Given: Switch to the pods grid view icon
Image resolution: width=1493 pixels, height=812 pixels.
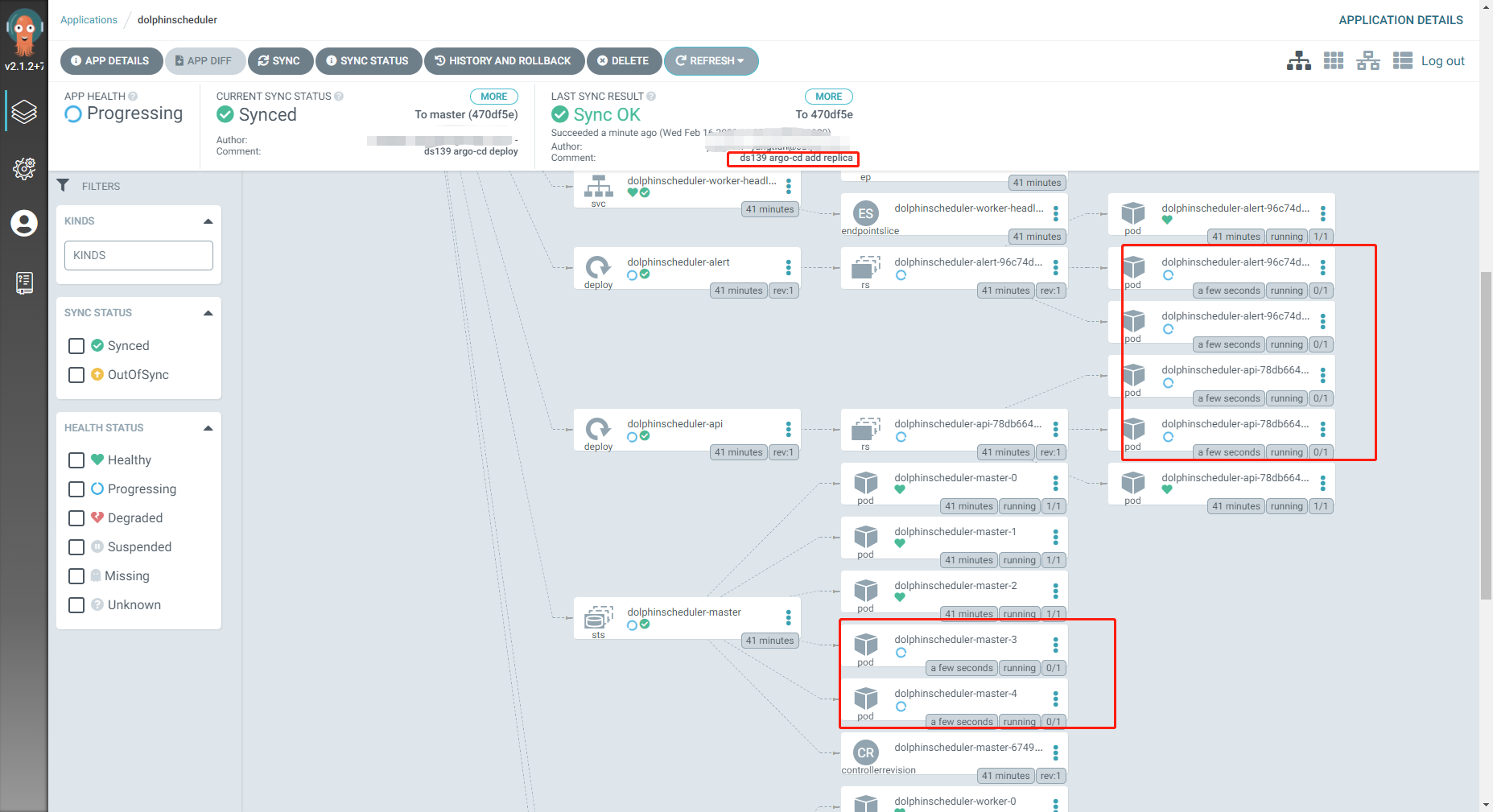Looking at the screenshot, I should tap(1334, 61).
